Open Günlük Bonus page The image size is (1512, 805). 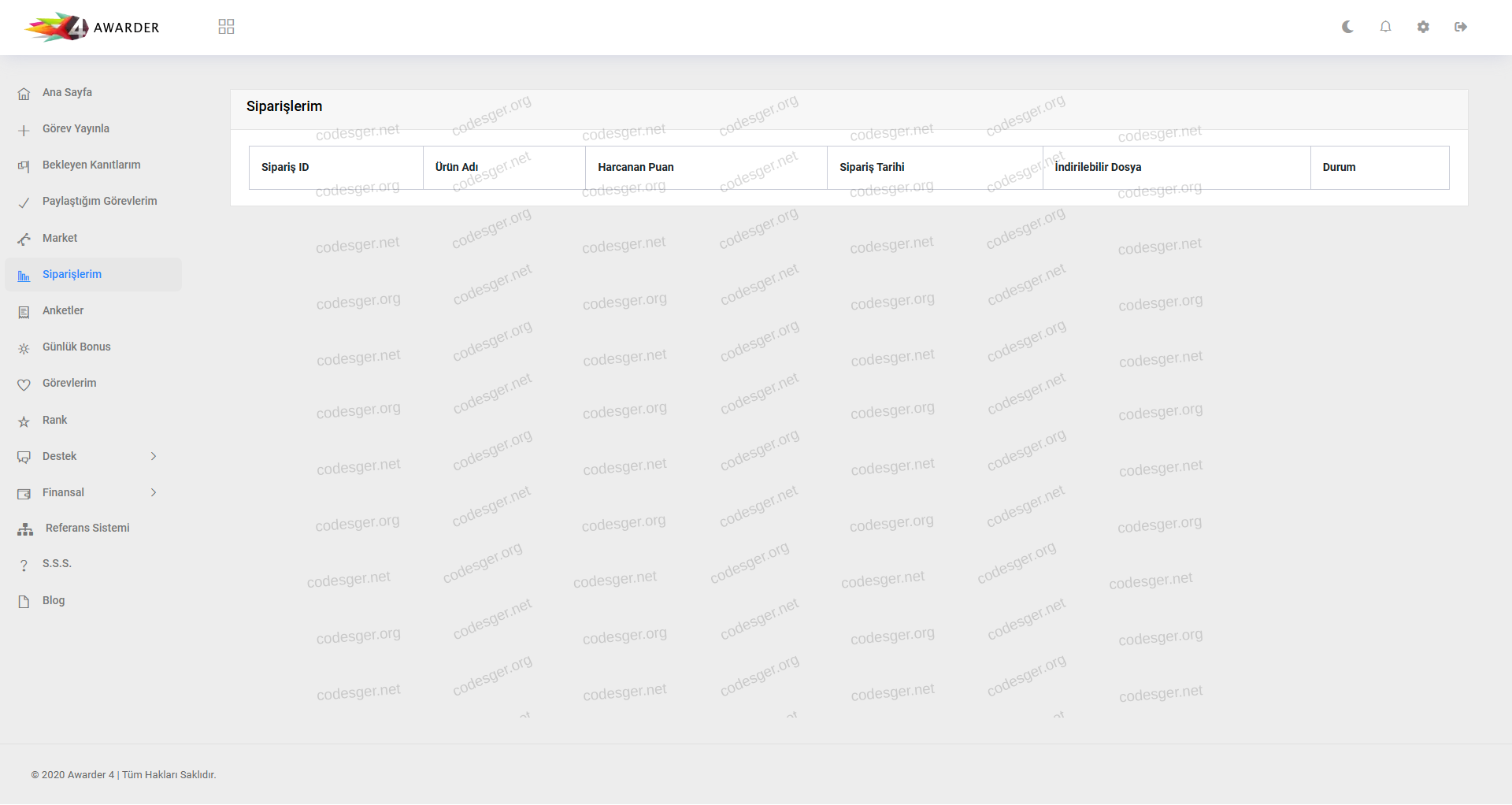point(76,347)
